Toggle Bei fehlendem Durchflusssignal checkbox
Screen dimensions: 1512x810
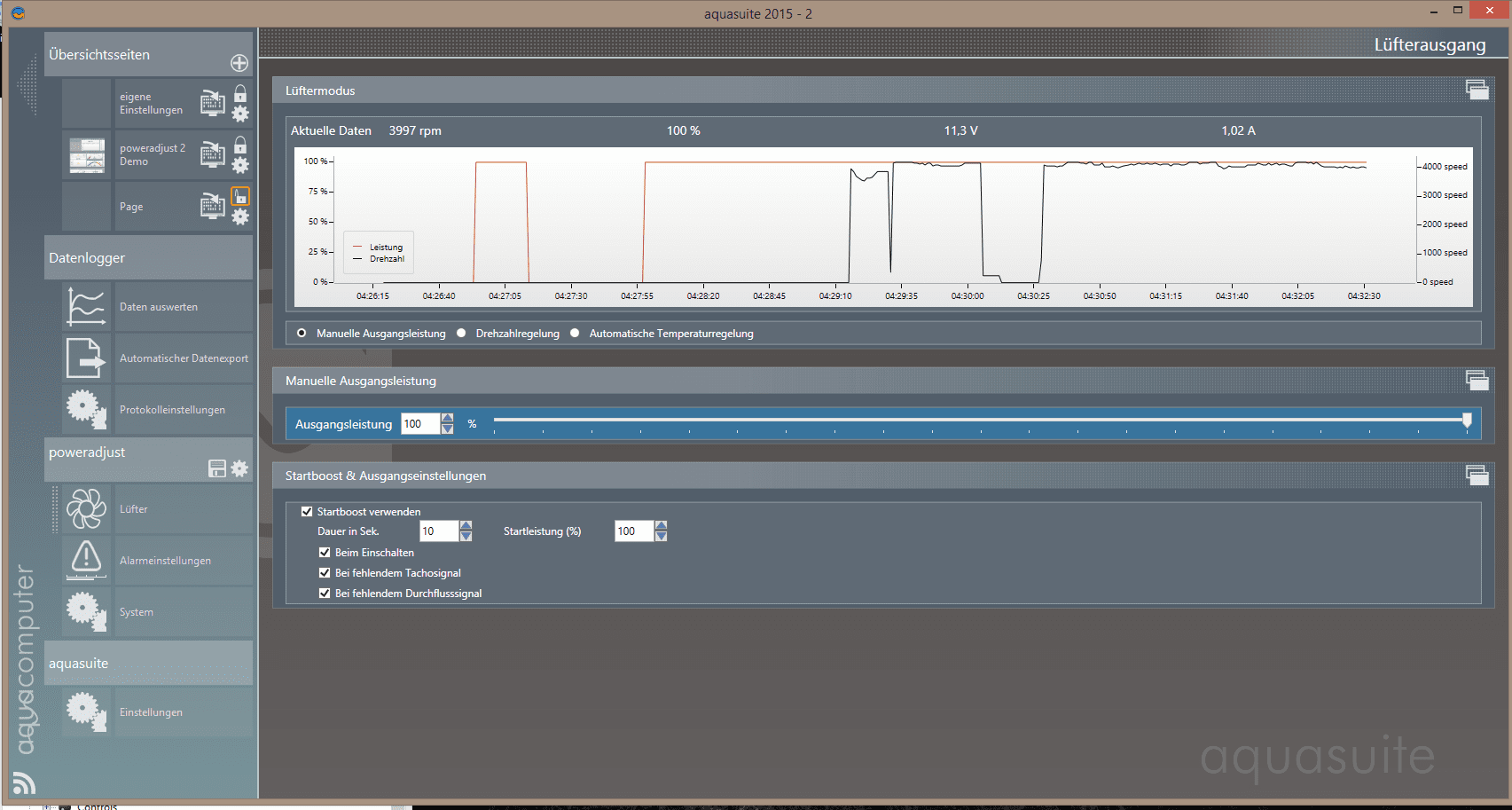pyautogui.click(x=325, y=594)
